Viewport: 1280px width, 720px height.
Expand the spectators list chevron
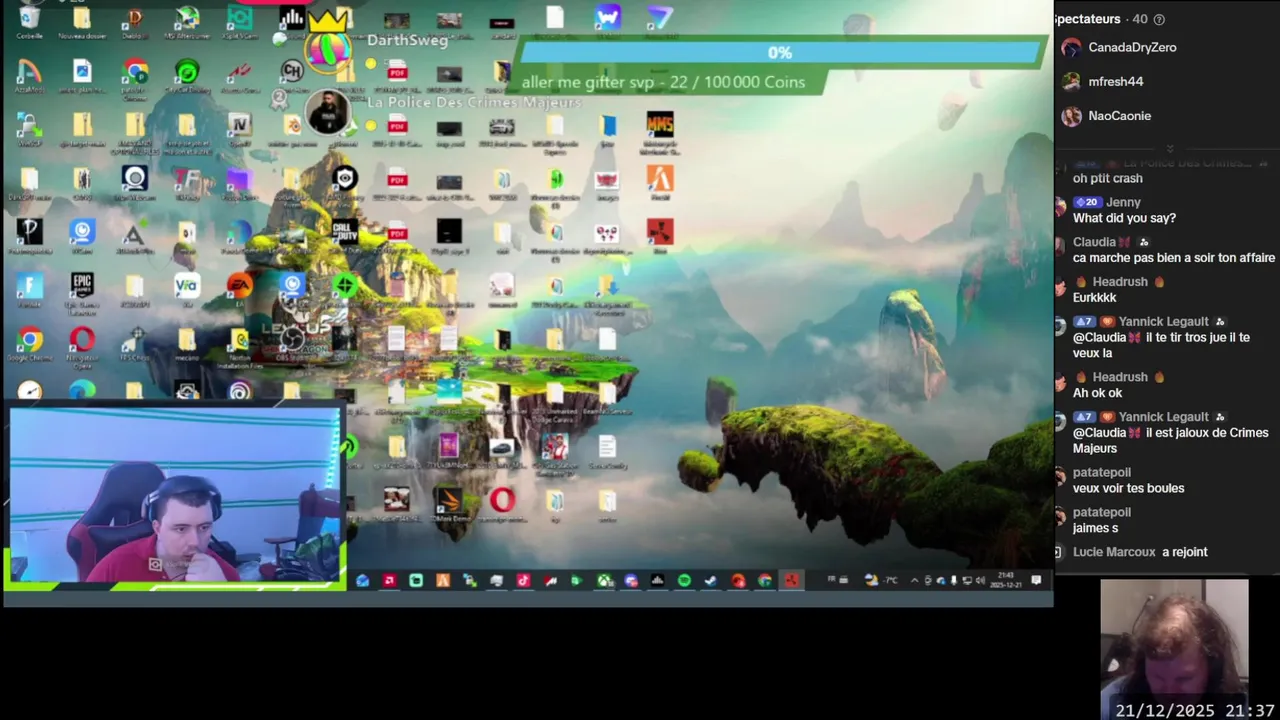(x=1169, y=148)
